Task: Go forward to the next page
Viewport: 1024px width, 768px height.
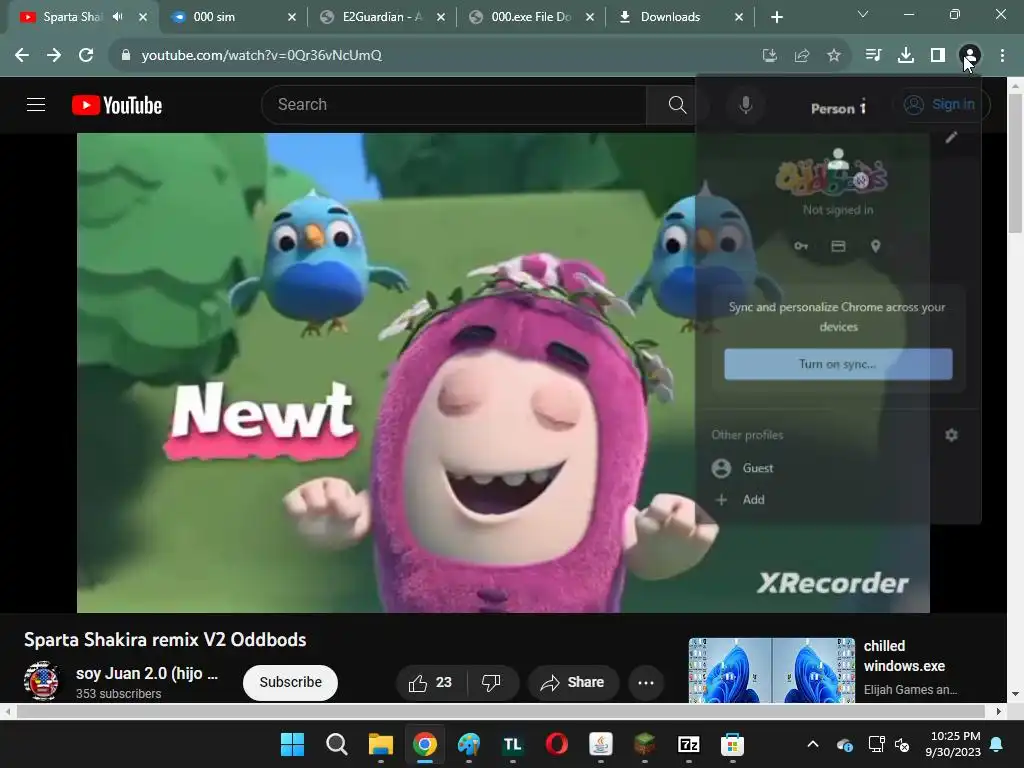Action: 54,56
